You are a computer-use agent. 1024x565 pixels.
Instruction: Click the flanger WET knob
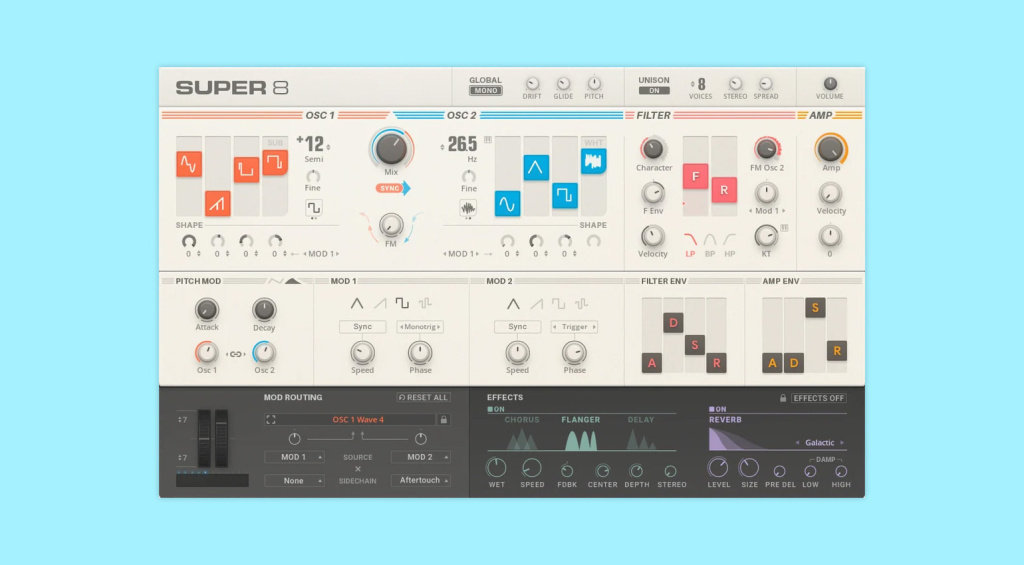point(496,468)
